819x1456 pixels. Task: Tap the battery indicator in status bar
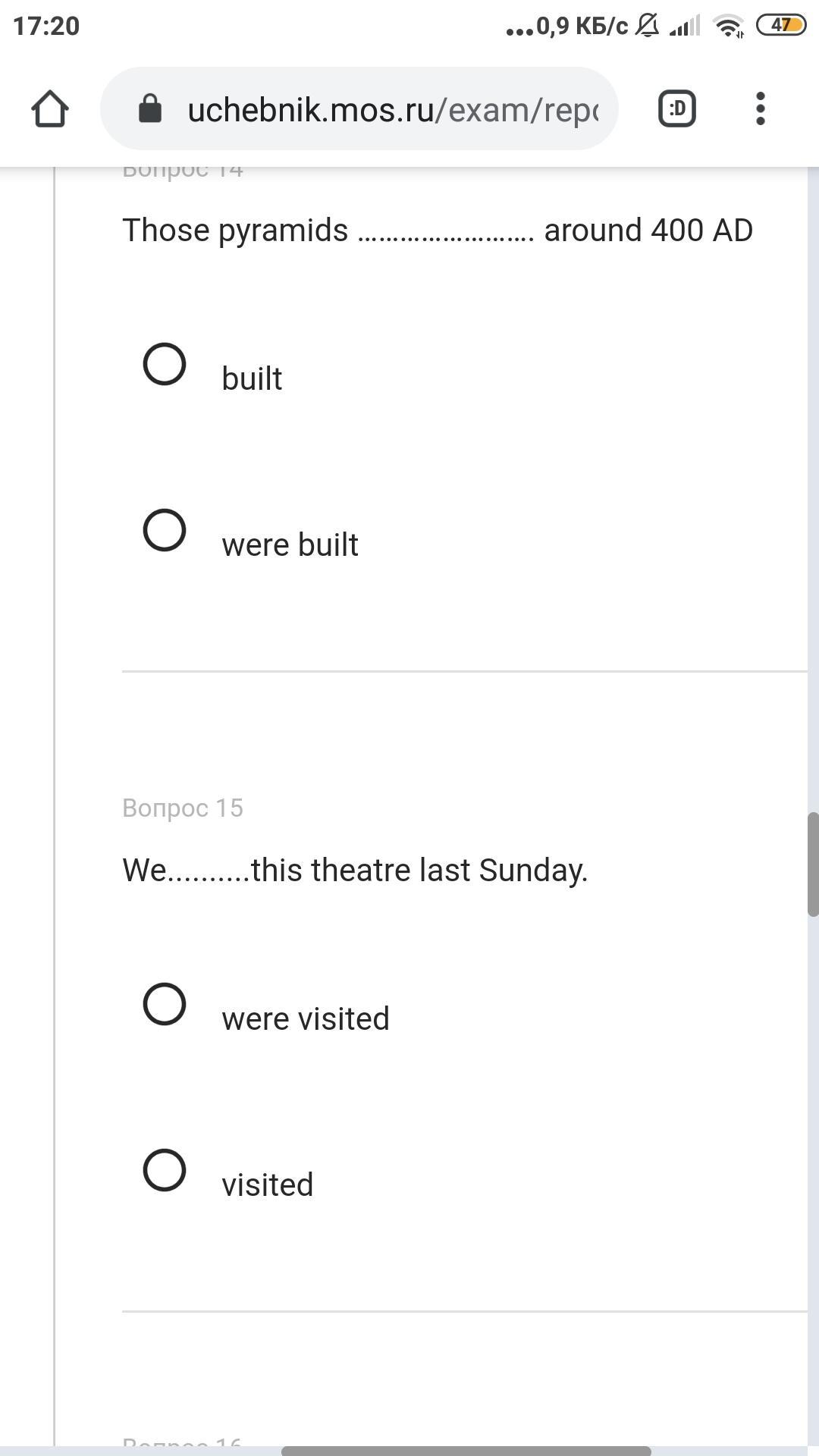coord(781,26)
